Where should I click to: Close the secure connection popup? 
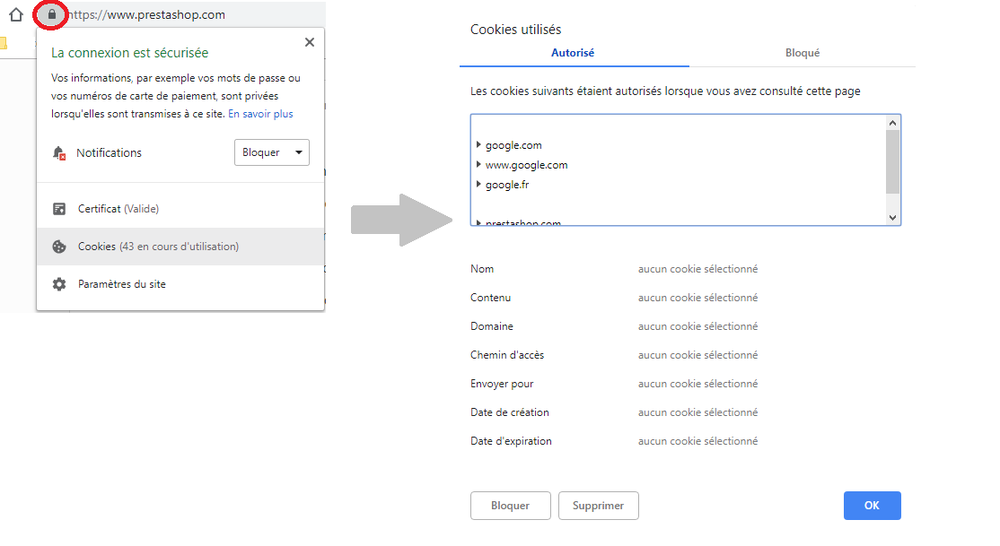[309, 42]
